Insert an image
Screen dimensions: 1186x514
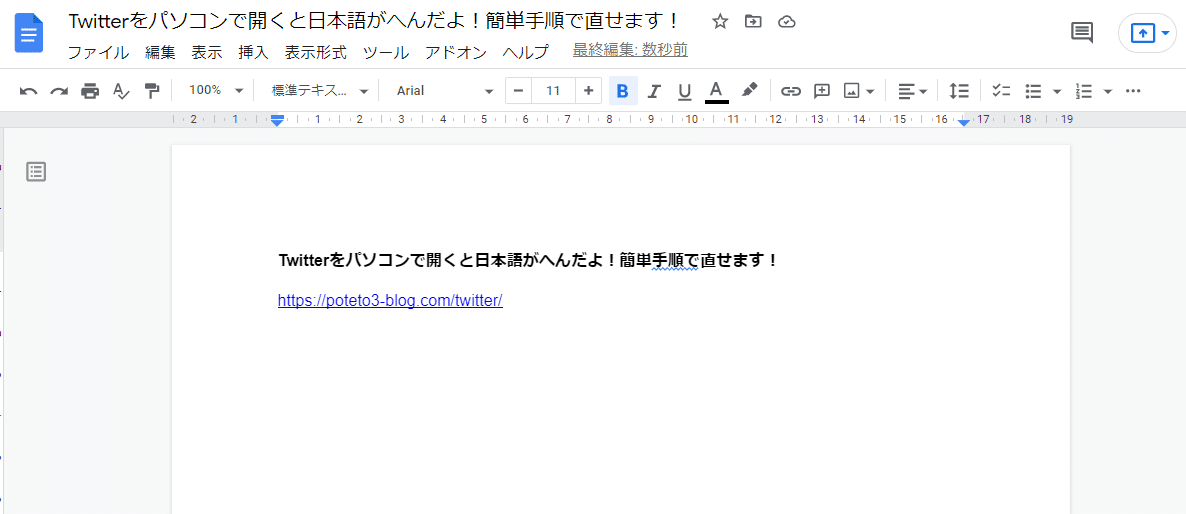pyautogui.click(x=852, y=91)
